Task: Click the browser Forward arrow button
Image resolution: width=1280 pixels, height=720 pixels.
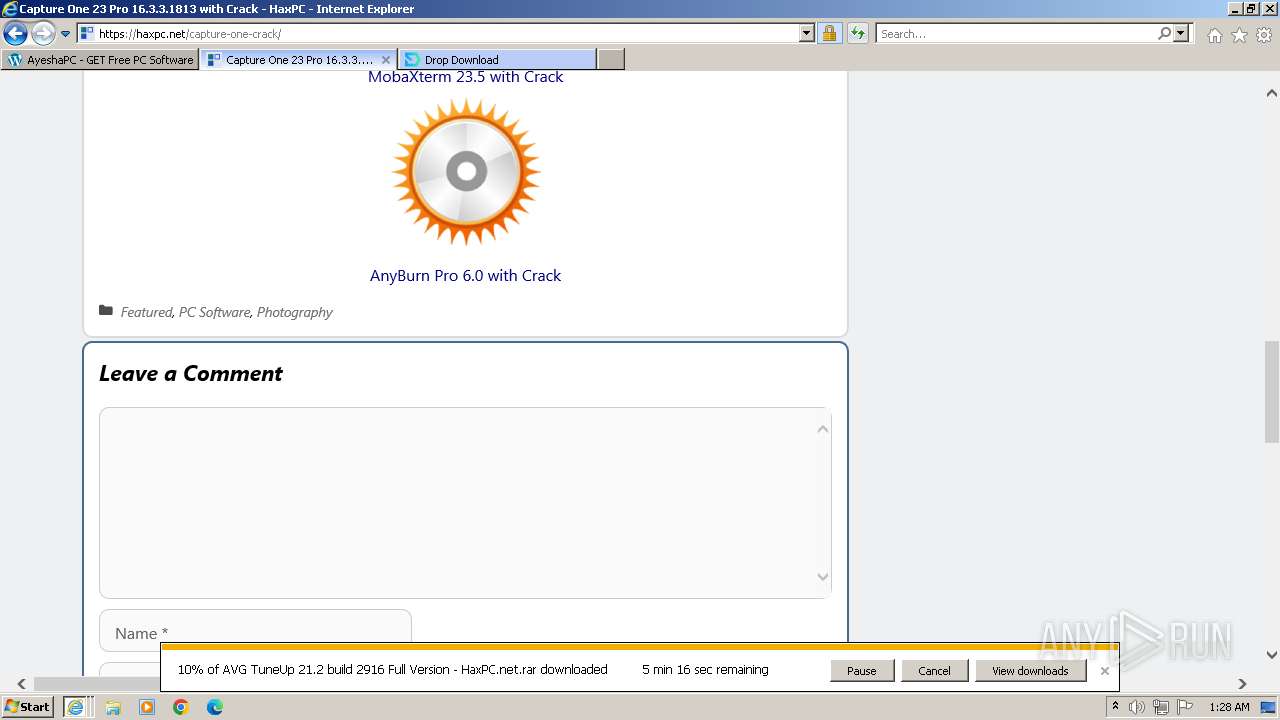Action: [42, 34]
